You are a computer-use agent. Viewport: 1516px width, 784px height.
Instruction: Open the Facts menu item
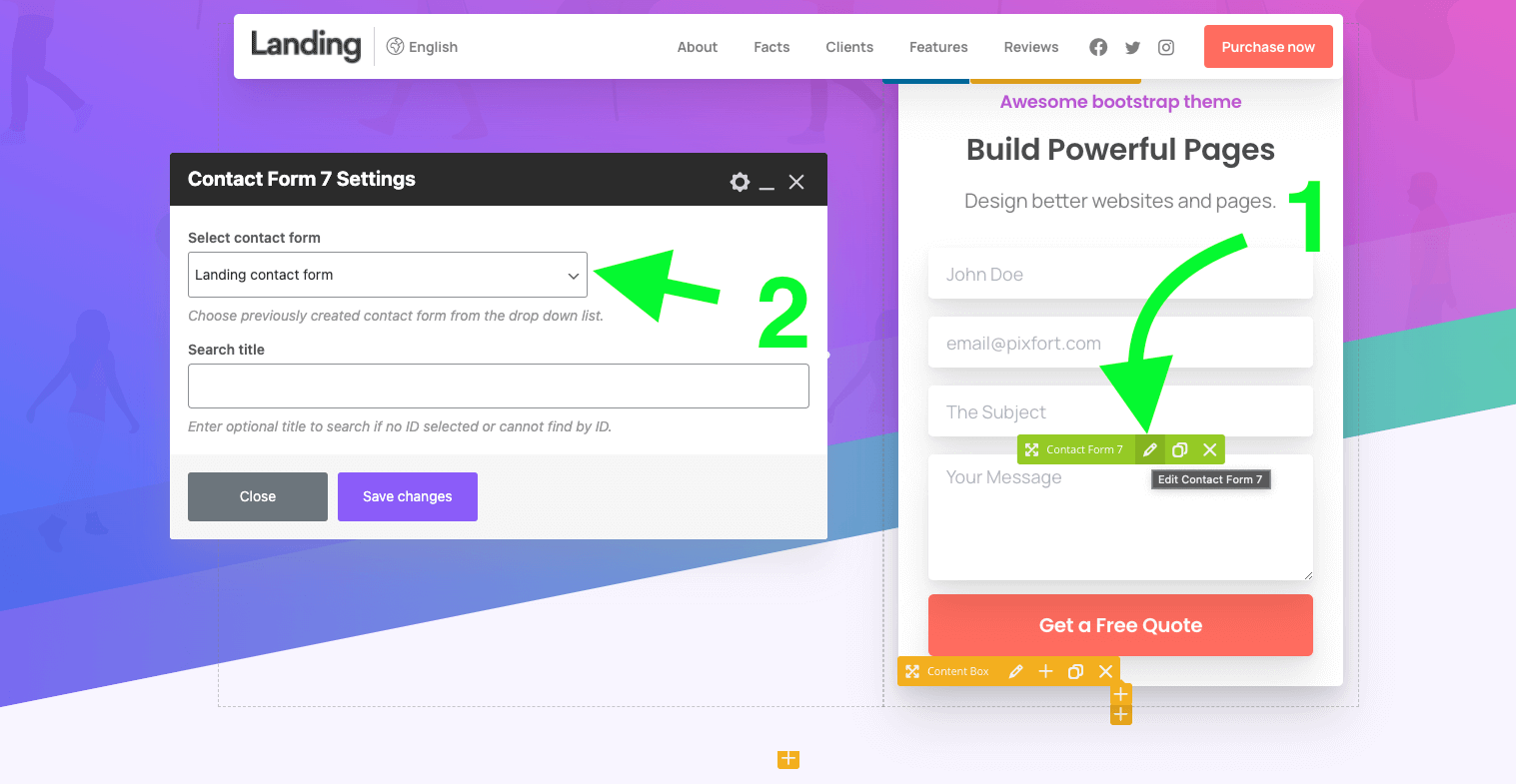click(771, 47)
